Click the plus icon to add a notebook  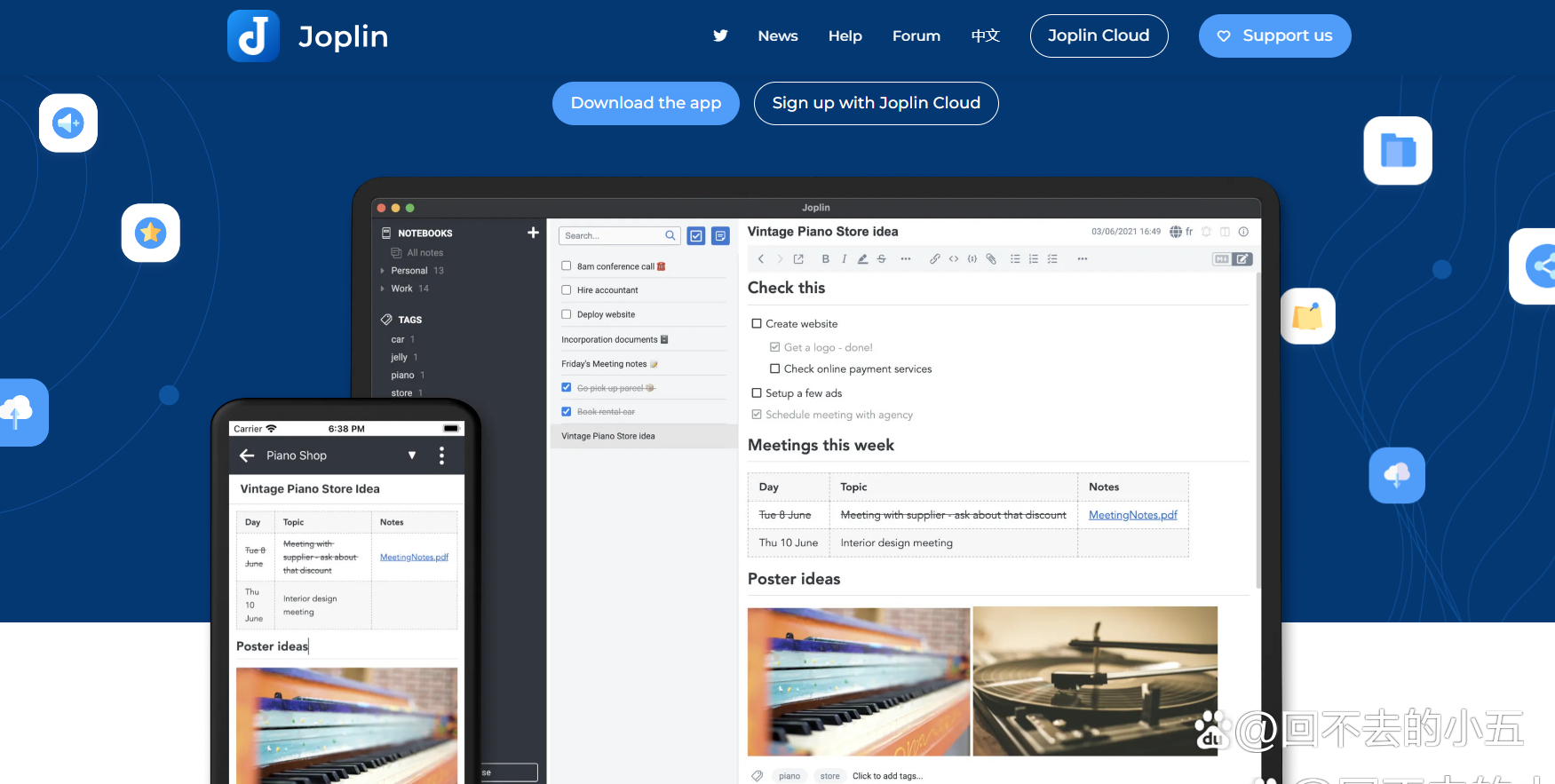click(x=533, y=233)
